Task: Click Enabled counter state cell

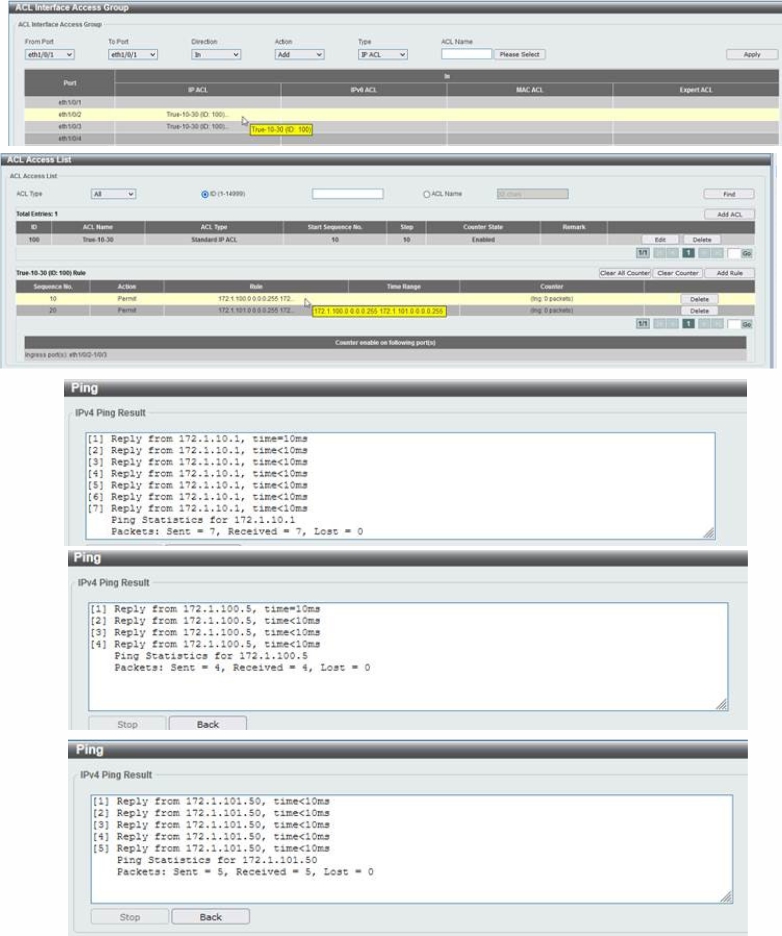Action: (x=483, y=239)
